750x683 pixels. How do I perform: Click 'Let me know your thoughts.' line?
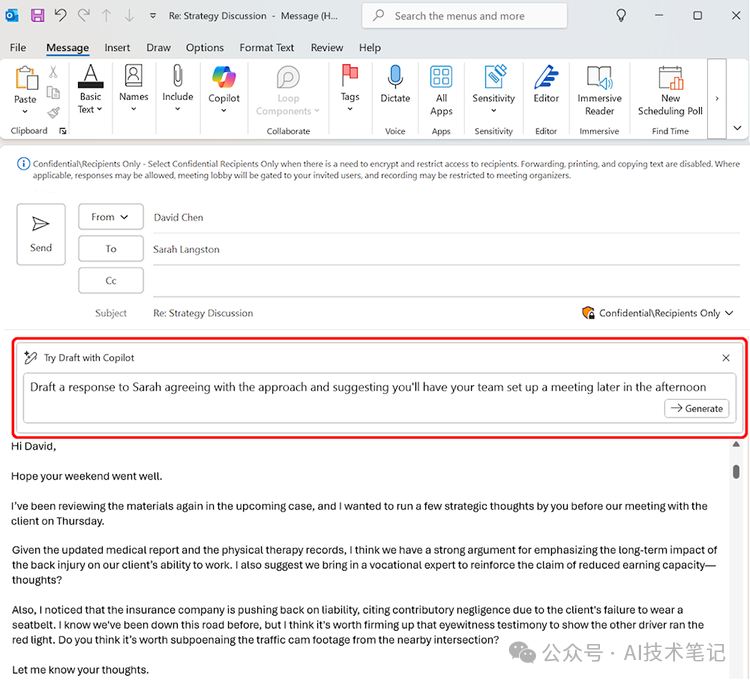click(x=80, y=670)
